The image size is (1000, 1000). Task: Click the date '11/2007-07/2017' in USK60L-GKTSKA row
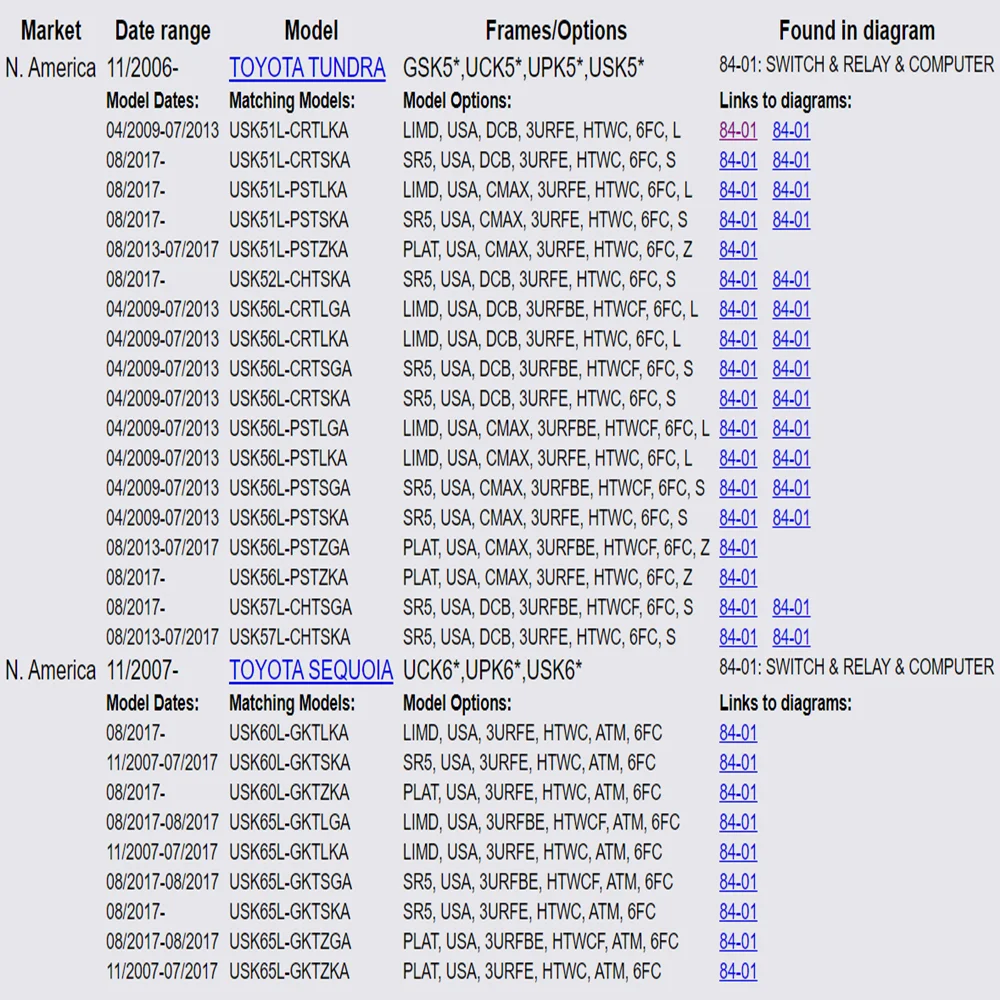pos(162,763)
